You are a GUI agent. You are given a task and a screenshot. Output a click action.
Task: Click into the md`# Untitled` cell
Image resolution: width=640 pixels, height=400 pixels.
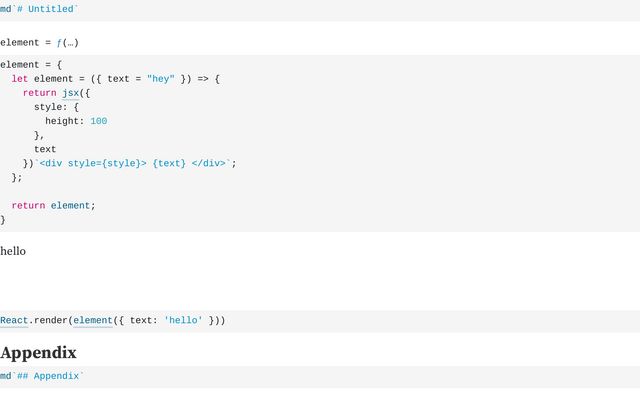click(x=40, y=9)
